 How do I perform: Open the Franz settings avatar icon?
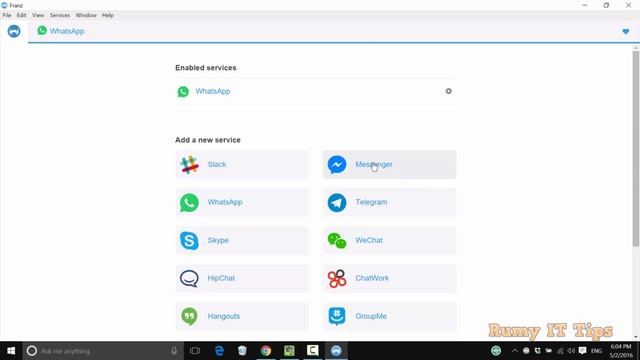coord(14,31)
